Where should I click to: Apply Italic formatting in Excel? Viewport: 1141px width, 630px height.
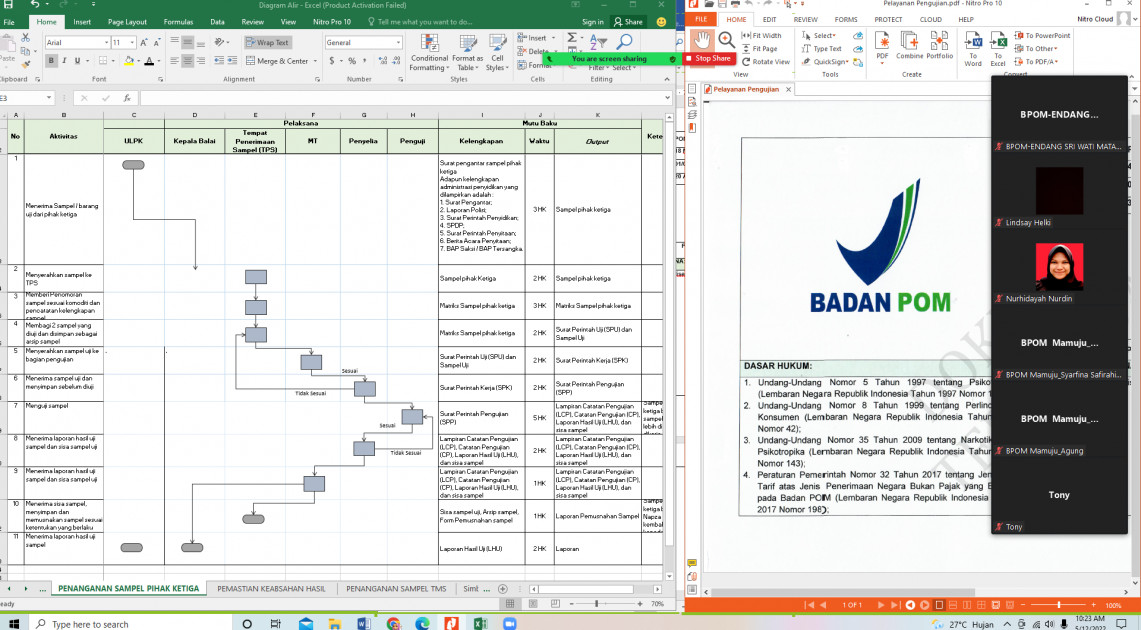(64, 61)
